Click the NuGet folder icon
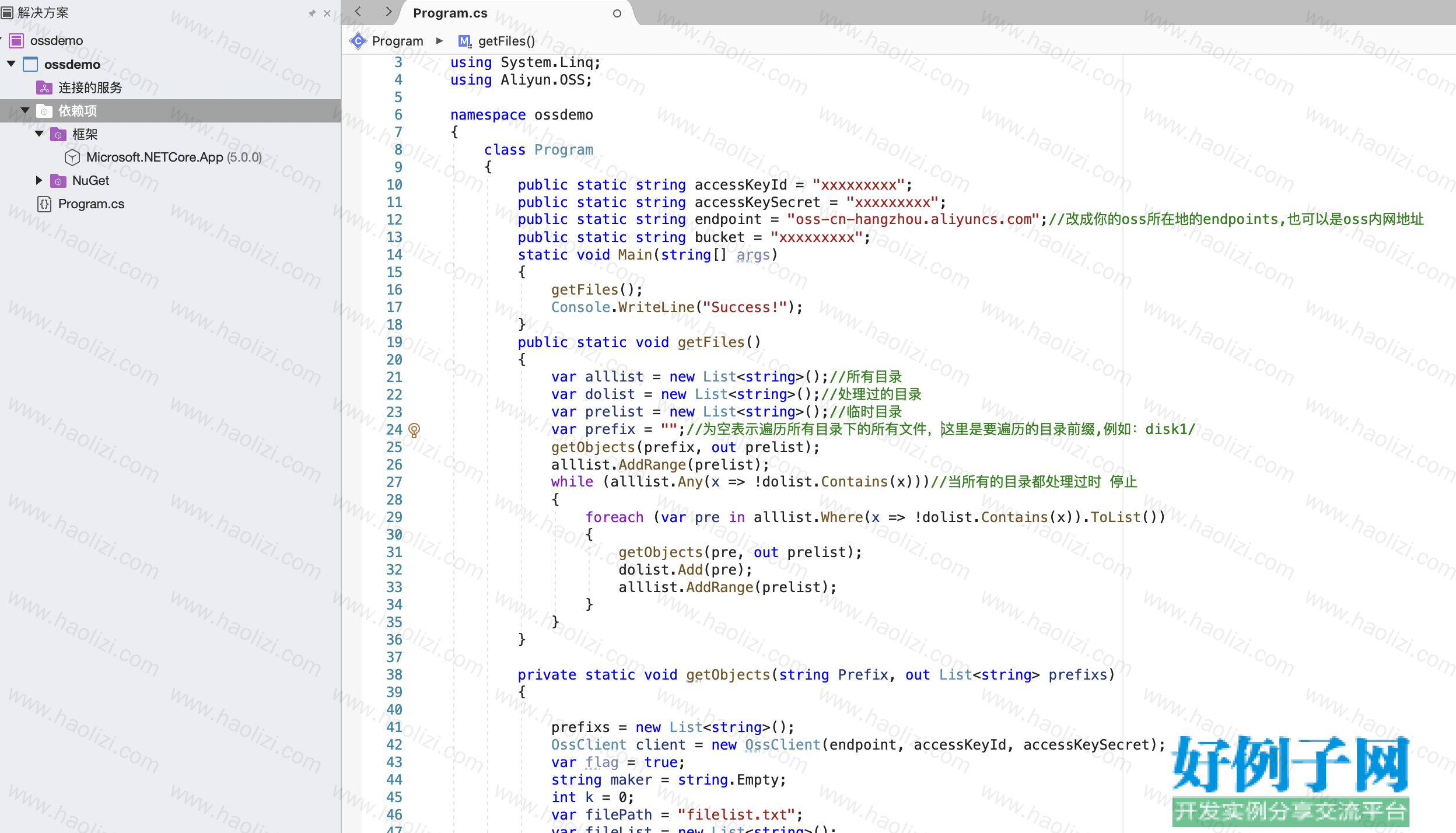The height and width of the screenshot is (833, 1456). coord(58,181)
